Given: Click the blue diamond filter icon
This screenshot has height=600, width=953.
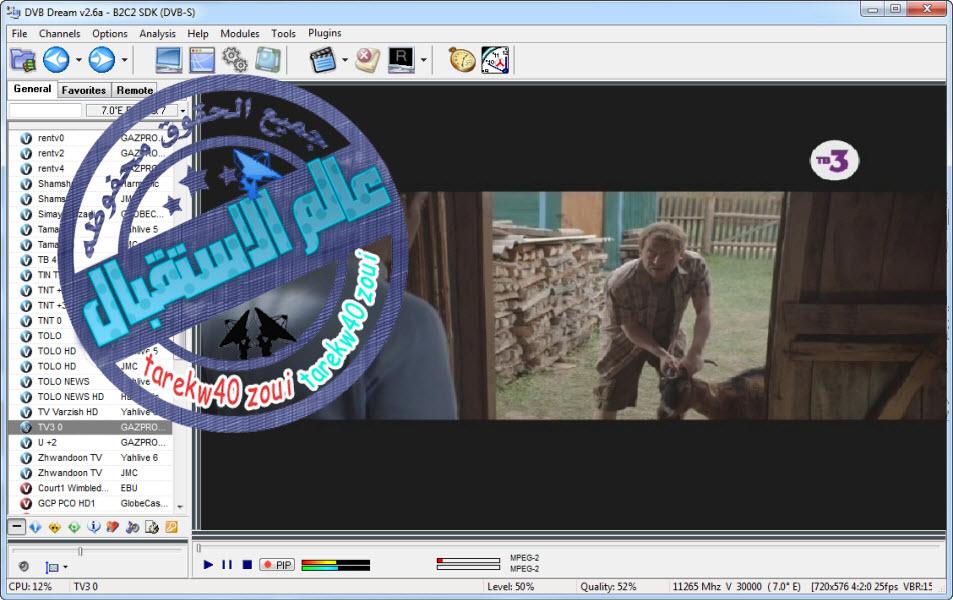Looking at the screenshot, I should tap(35, 527).
